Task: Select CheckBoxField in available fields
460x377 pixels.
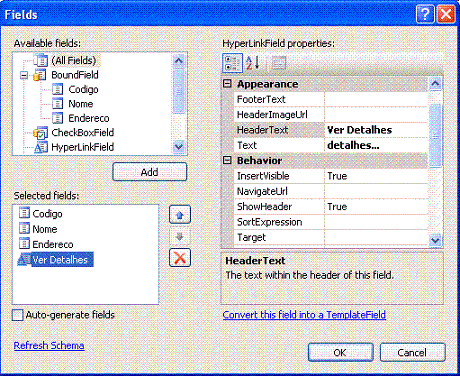Action: (x=83, y=133)
